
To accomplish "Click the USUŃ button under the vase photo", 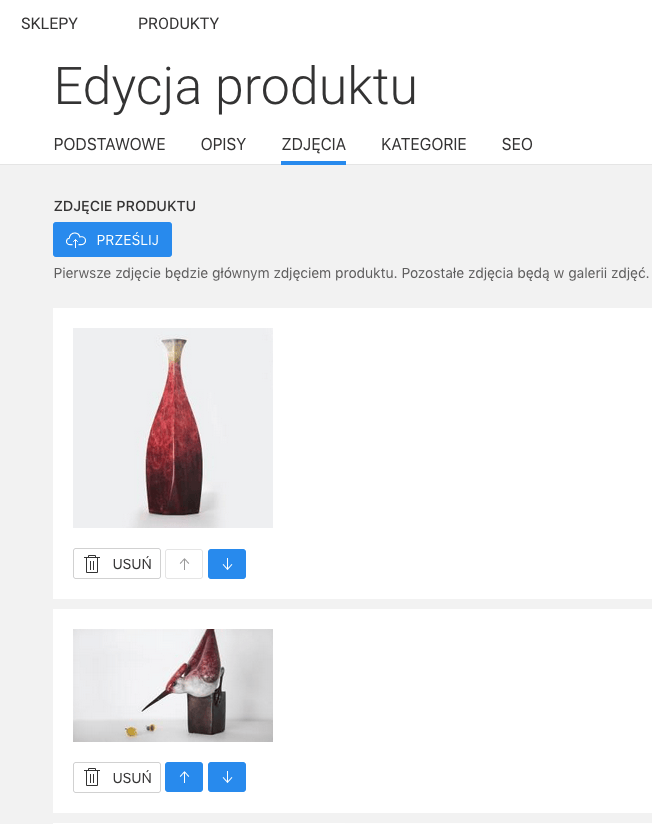I will 116,563.
